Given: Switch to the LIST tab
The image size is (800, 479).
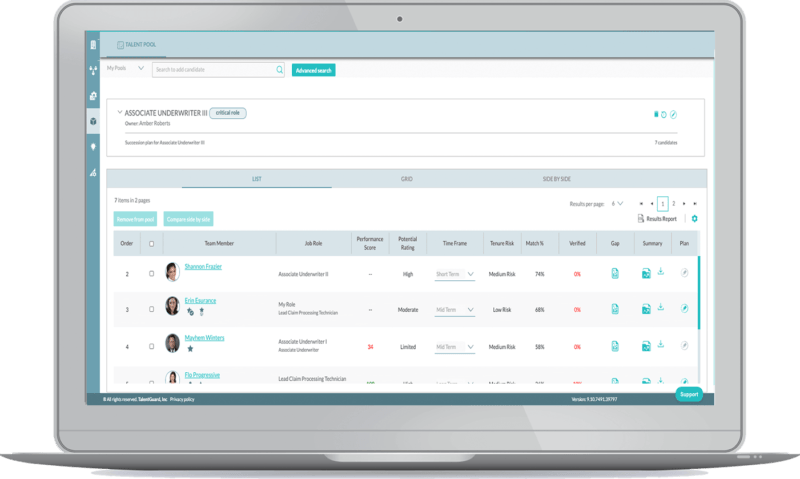Looking at the screenshot, I should coord(257,179).
